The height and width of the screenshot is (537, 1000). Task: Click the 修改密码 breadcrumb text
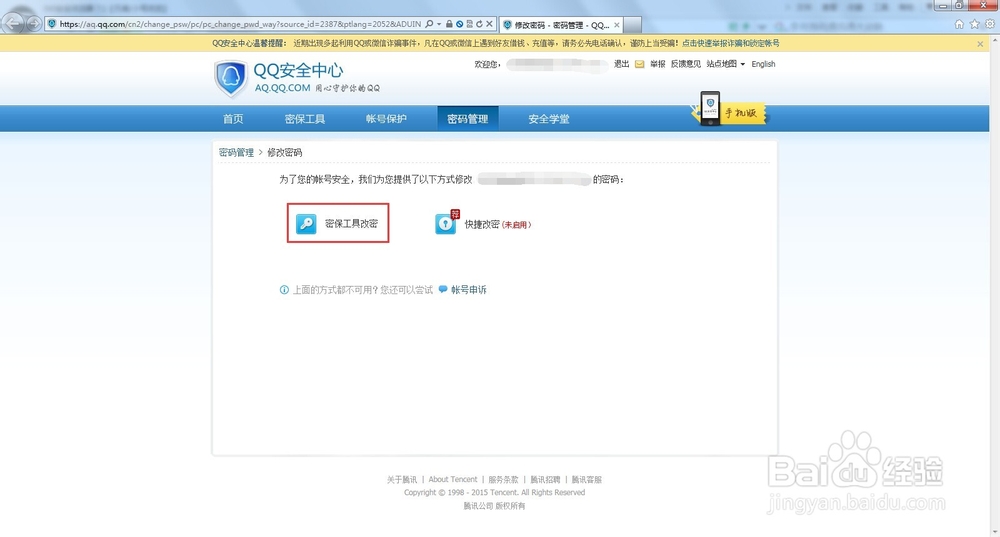click(284, 152)
